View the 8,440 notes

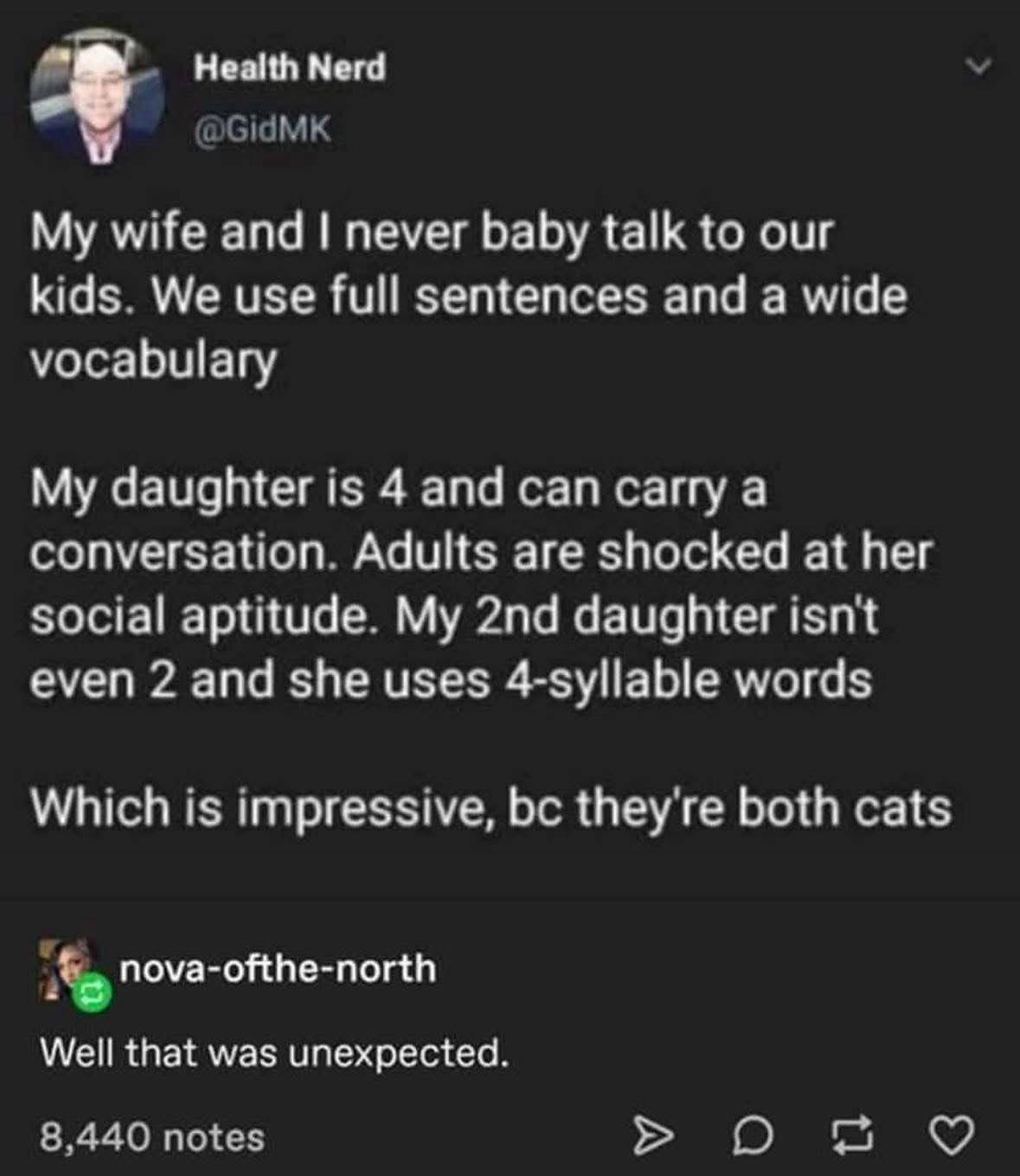152,1136
